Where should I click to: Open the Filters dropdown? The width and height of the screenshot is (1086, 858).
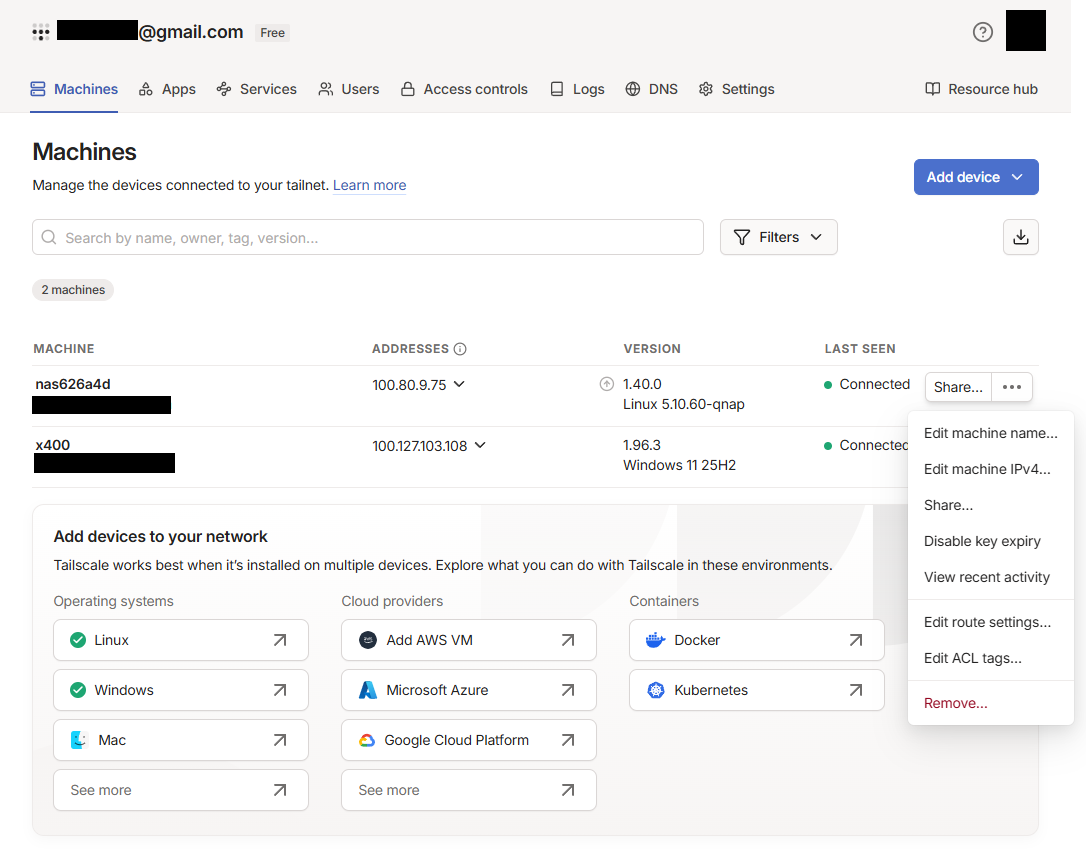778,237
